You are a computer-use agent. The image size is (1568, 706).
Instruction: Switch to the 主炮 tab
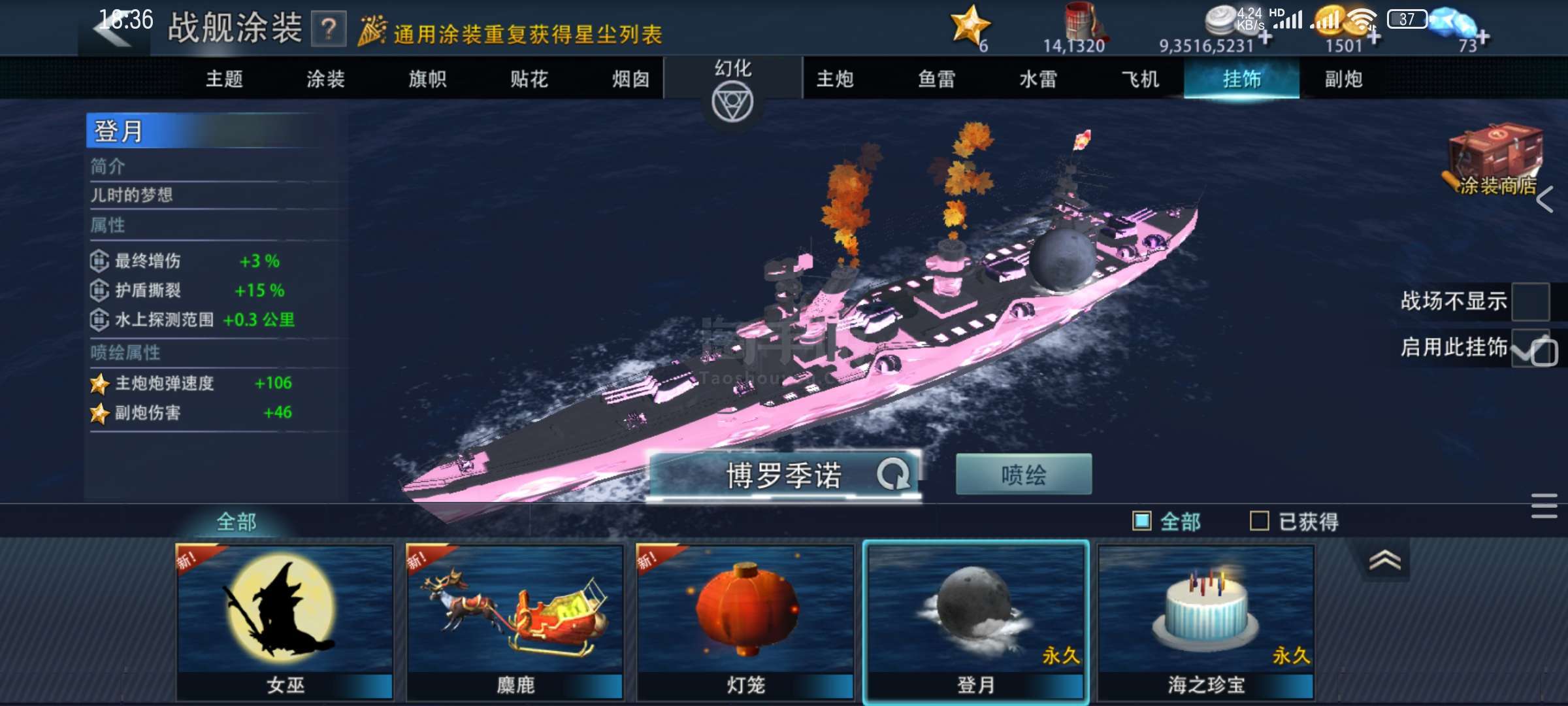pos(835,79)
